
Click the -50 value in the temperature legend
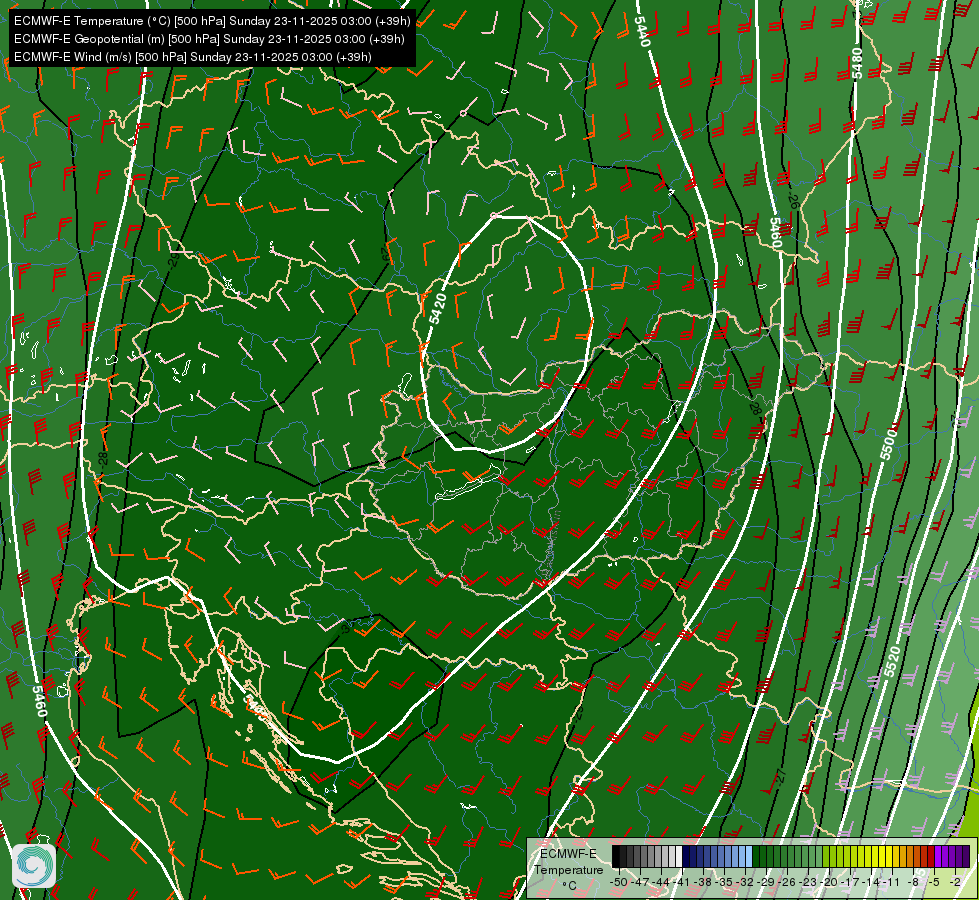pos(619,882)
